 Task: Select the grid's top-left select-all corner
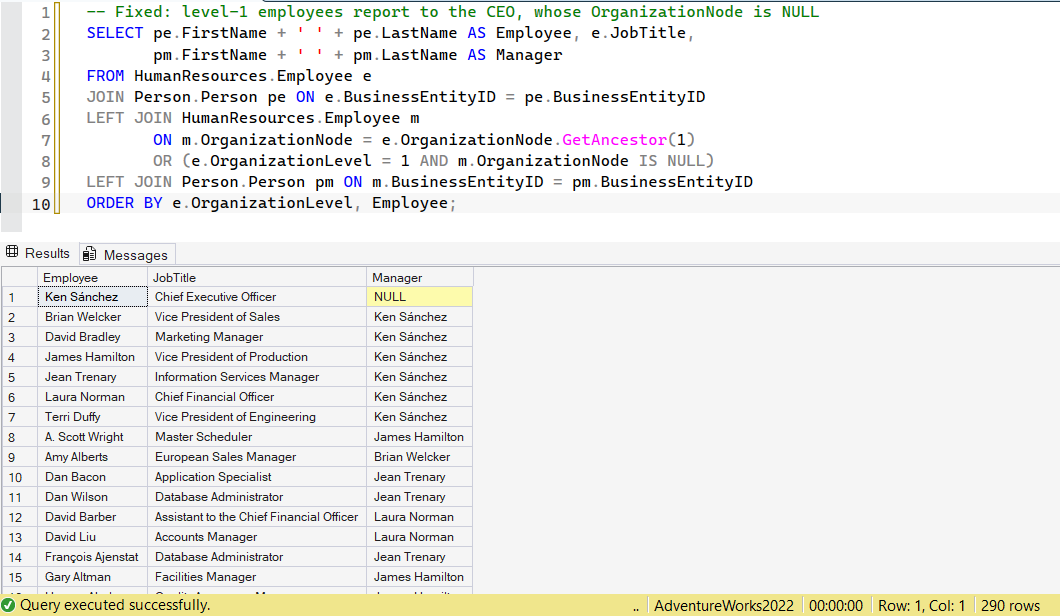point(20,277)
